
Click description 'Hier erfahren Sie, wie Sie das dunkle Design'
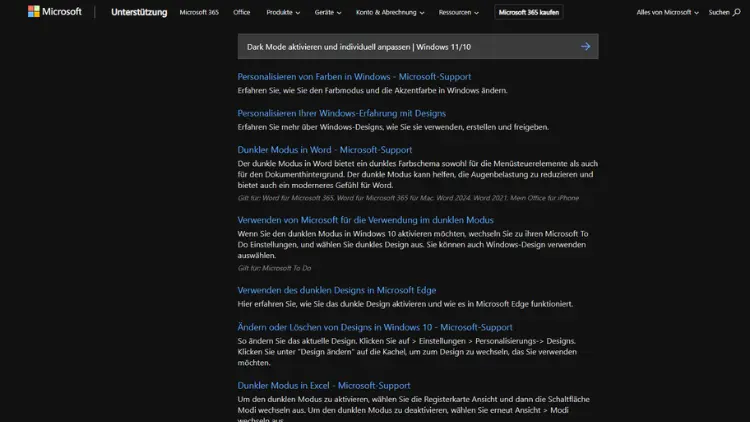tap(405, 304)
